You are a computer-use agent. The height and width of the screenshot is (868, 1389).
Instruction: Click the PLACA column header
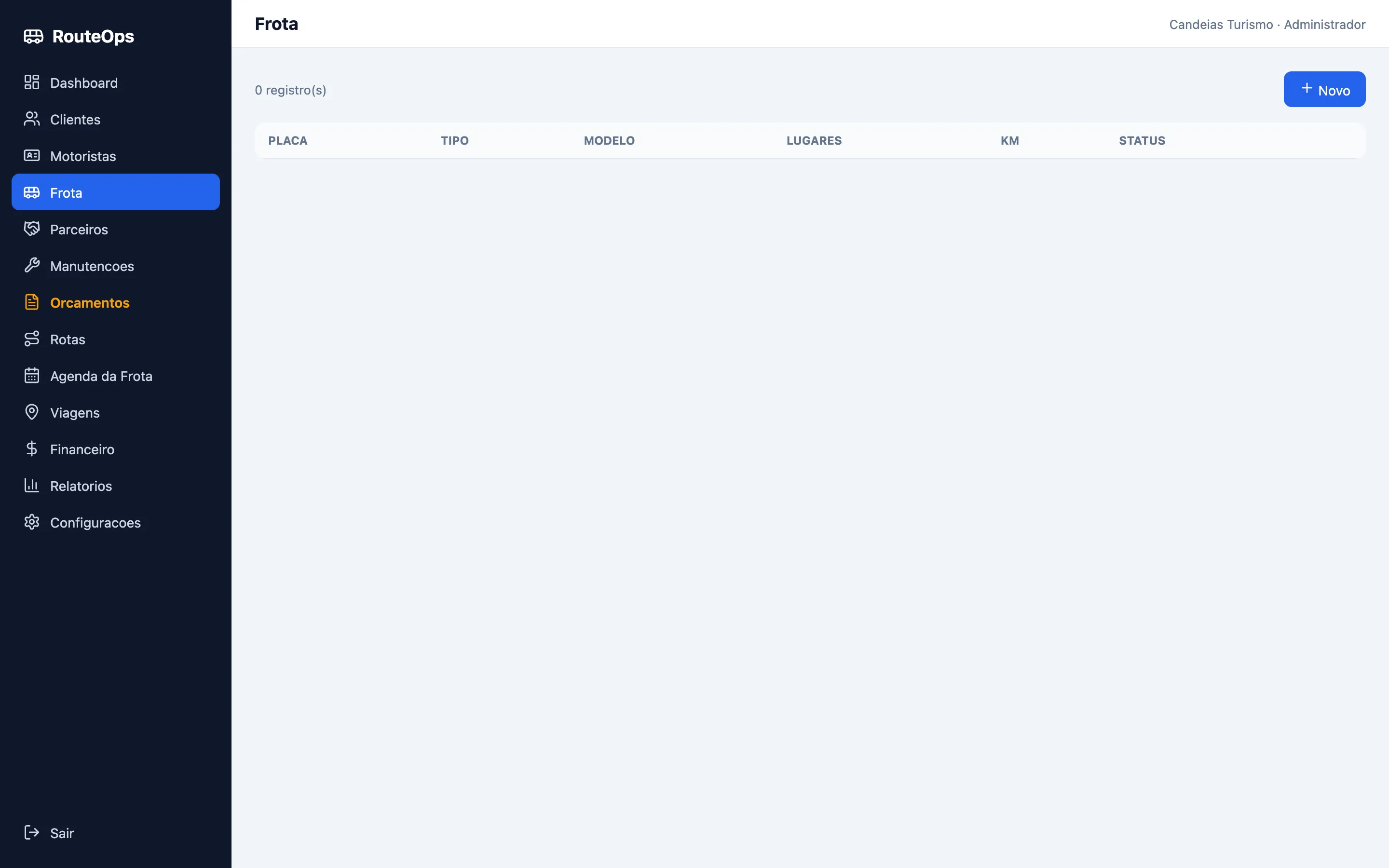point(287,141)
